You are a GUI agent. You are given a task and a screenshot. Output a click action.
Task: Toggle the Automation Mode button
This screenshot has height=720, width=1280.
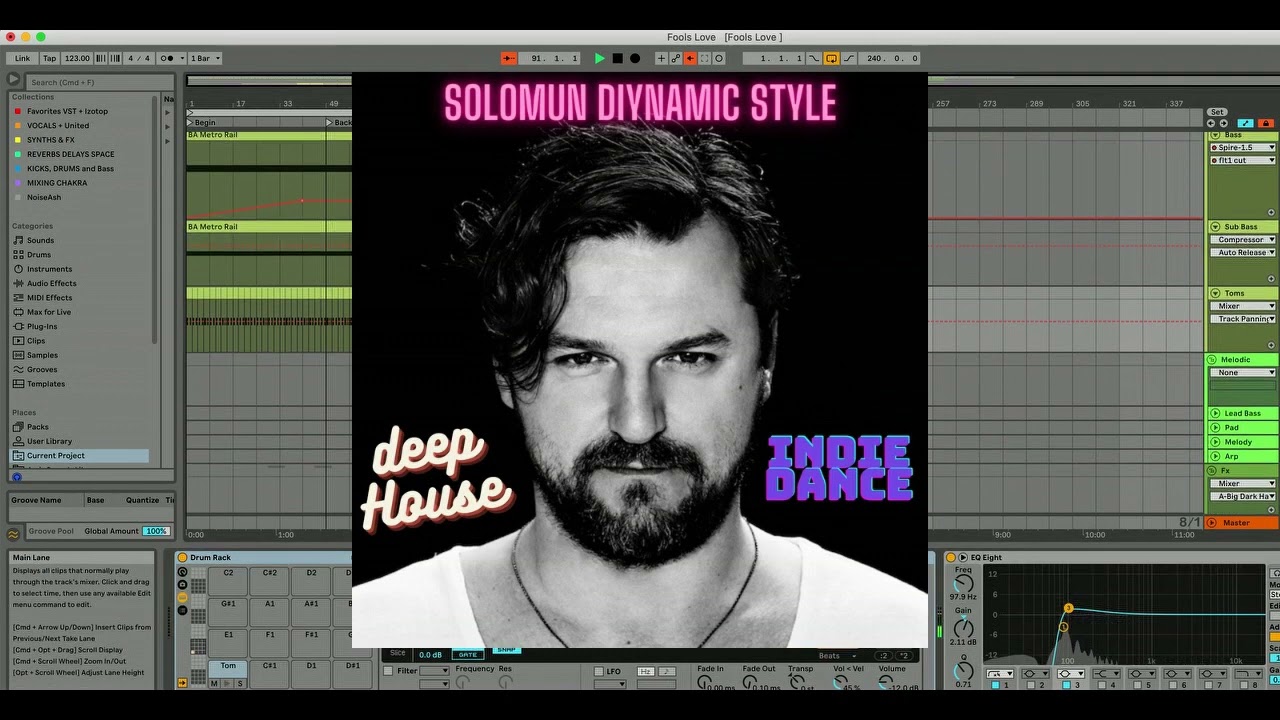[1246, 123]
